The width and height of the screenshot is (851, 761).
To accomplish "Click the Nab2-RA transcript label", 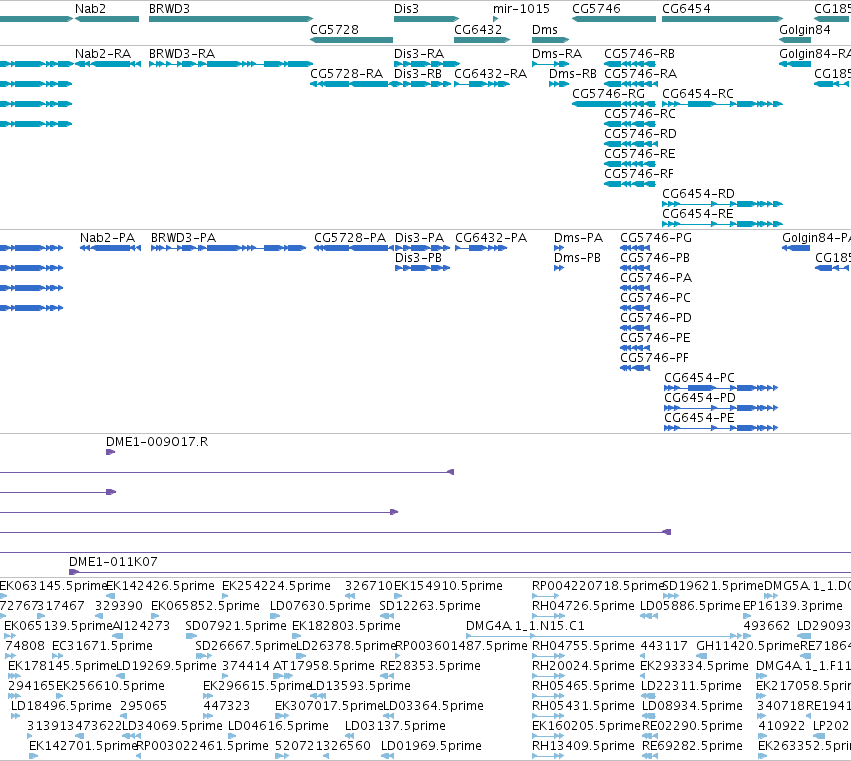I will pos(103,54).
